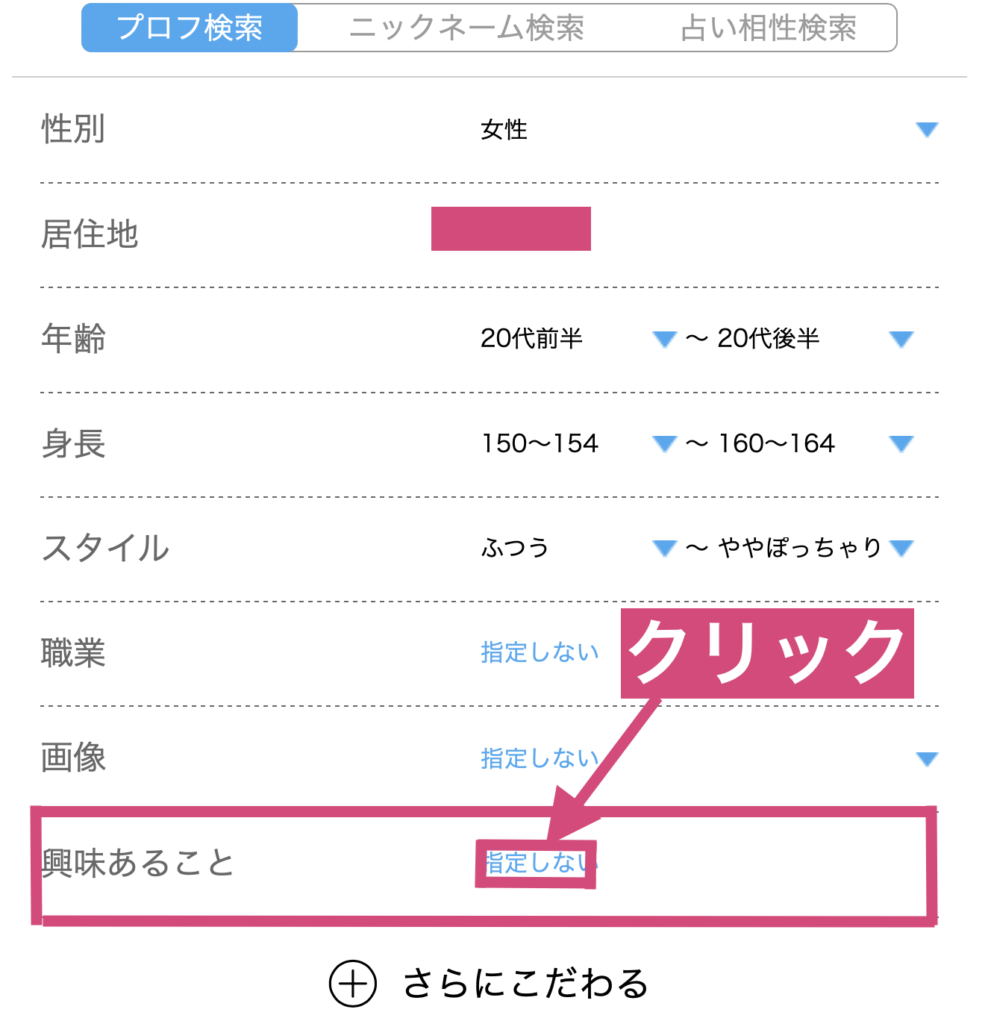This screenshot has width=991, height=1024.
Task: Click 指定しない in the 画像 row
Action: (539, 758)
